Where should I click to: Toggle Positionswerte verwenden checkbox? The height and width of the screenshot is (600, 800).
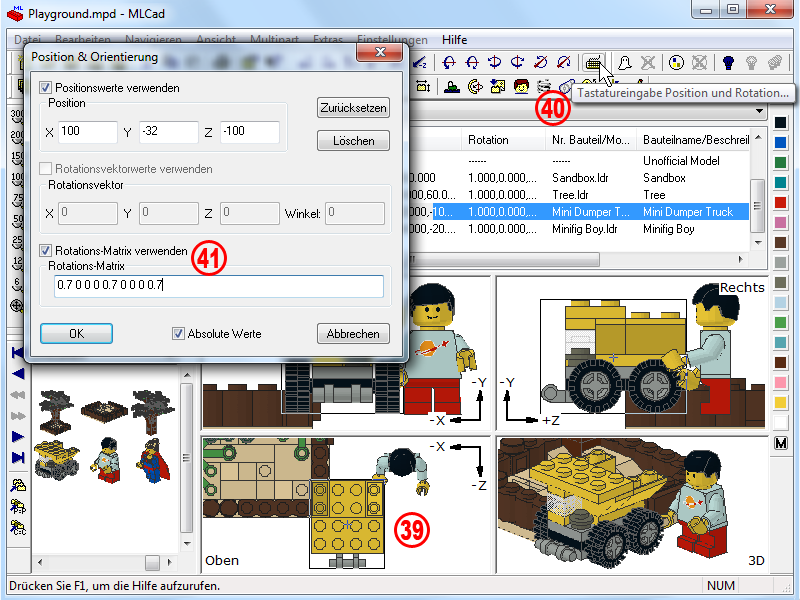coord(45,88)
